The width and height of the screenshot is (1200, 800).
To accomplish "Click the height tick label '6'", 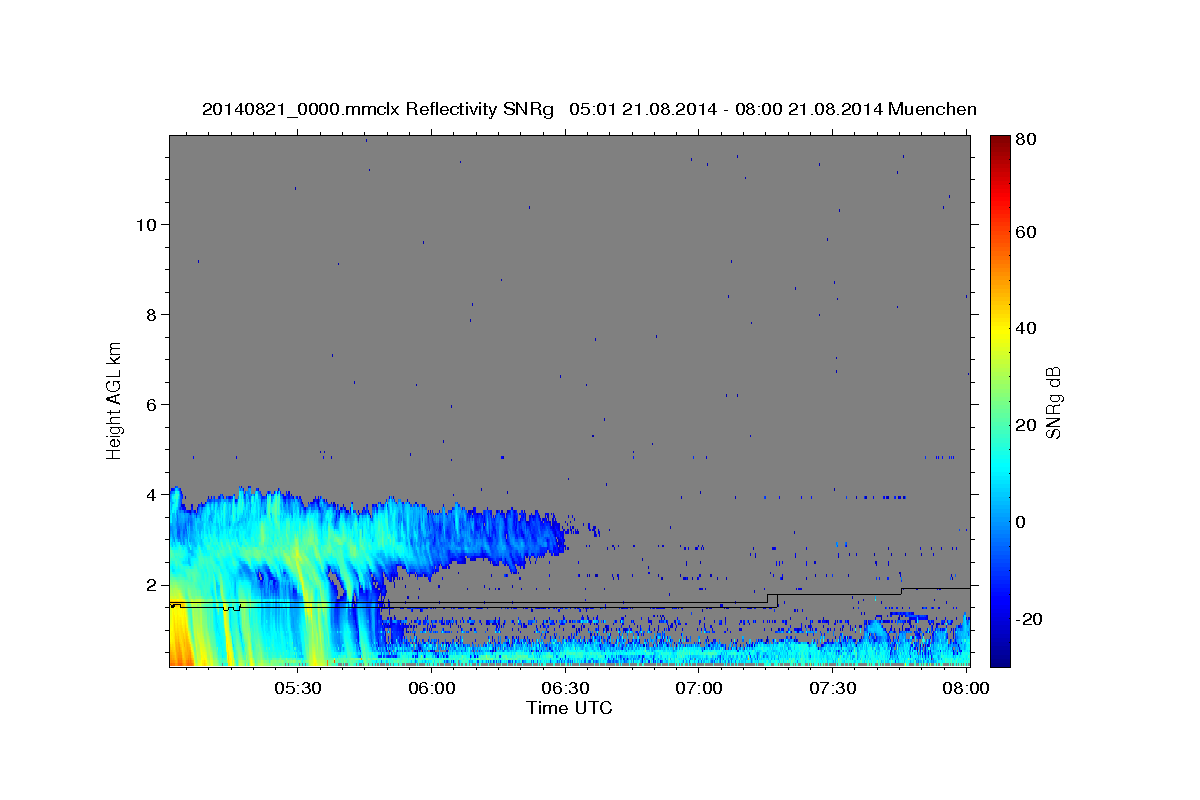I will coord(151,404).
